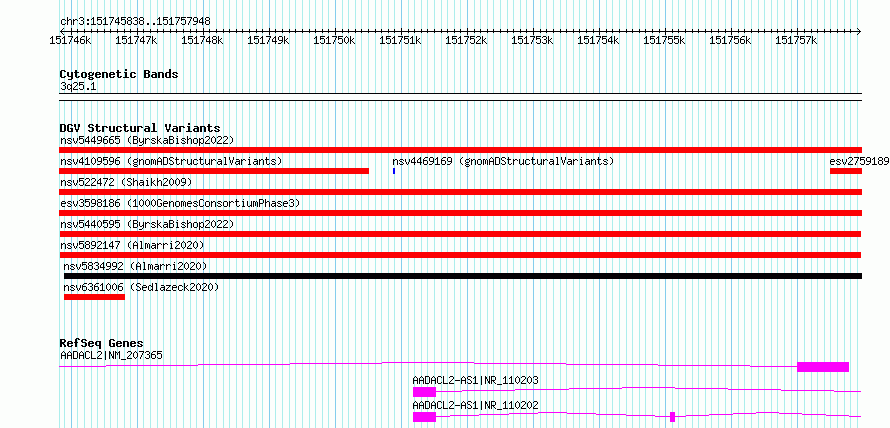Viewport: 890px width, 428px height.
Task: Click the 151747k ruler tick label
Action: (136, 40)
